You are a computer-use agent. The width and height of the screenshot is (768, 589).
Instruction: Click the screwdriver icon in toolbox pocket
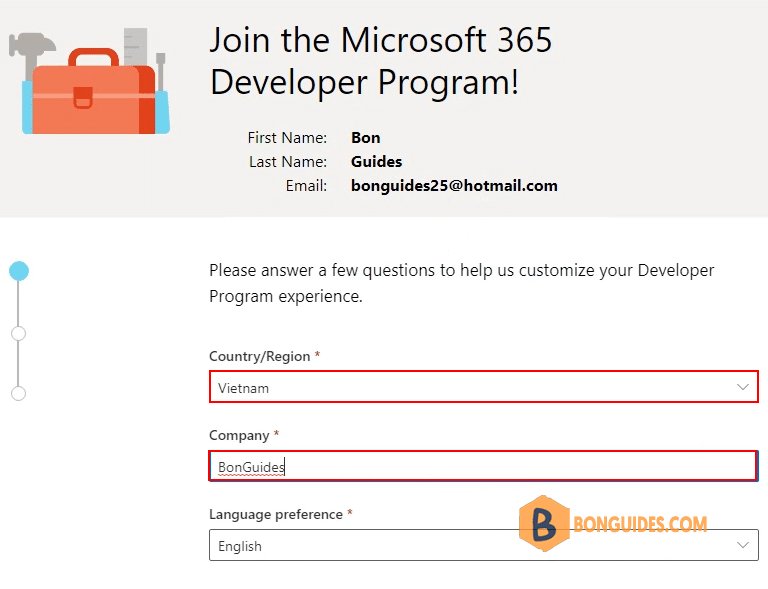tap(161, 72)
